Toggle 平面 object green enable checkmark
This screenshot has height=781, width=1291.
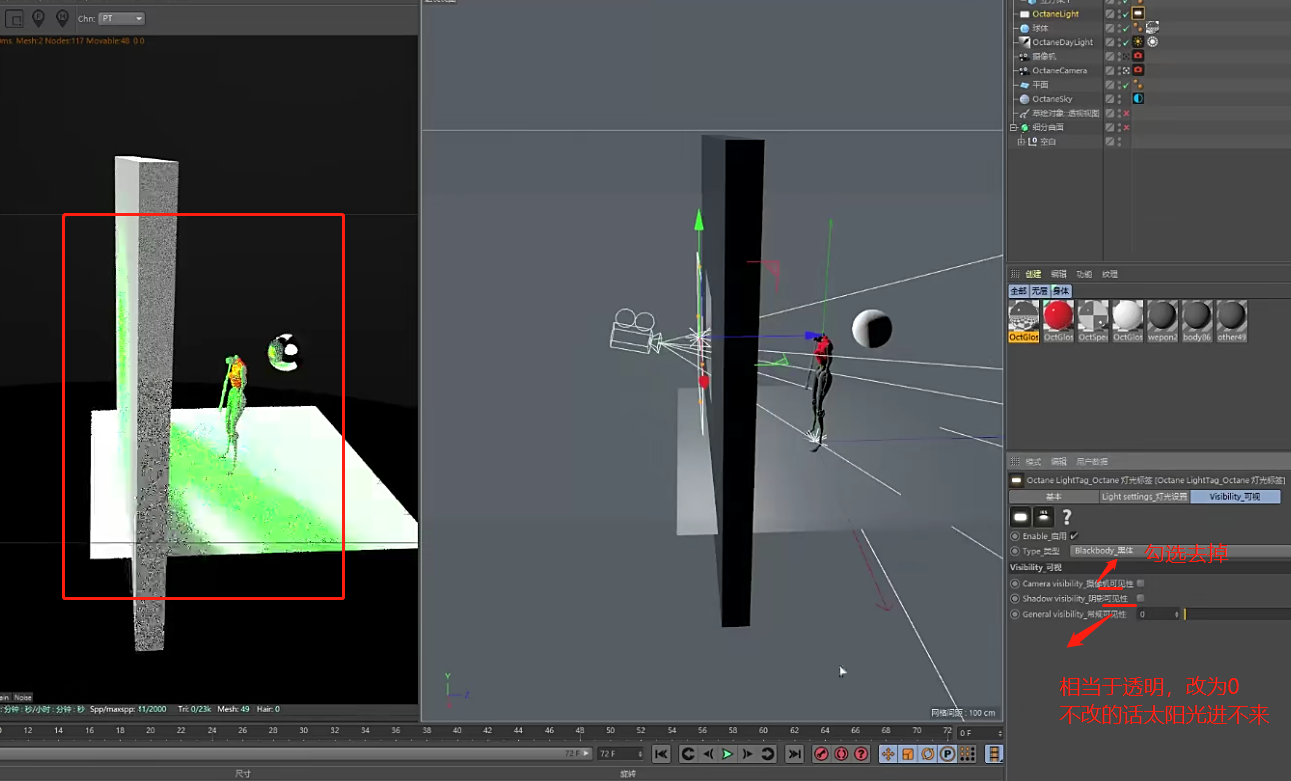1125,85
